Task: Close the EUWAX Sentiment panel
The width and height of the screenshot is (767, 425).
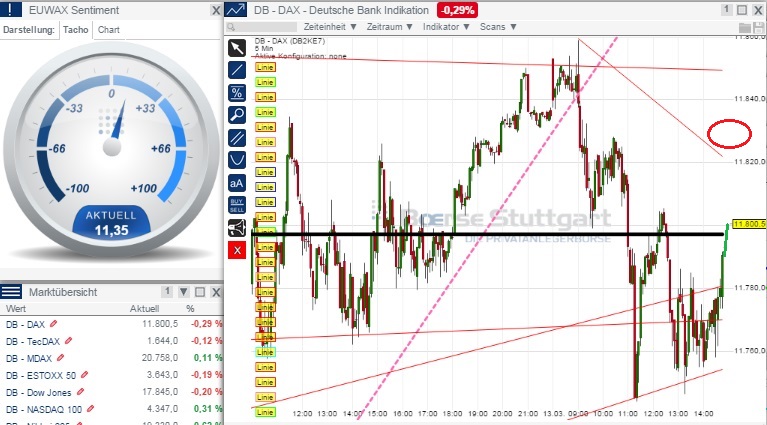Action: [216, 10]
